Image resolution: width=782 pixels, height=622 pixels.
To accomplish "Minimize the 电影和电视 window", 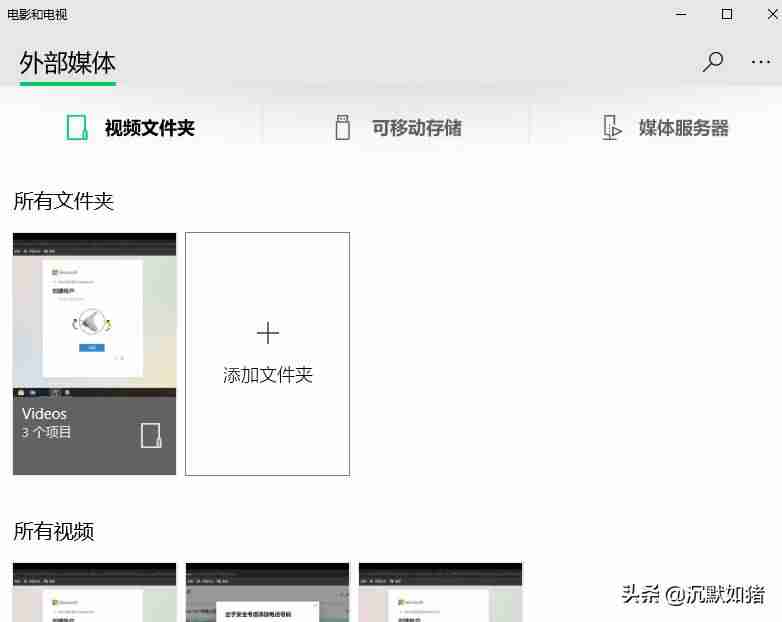I will click(681, 14).
